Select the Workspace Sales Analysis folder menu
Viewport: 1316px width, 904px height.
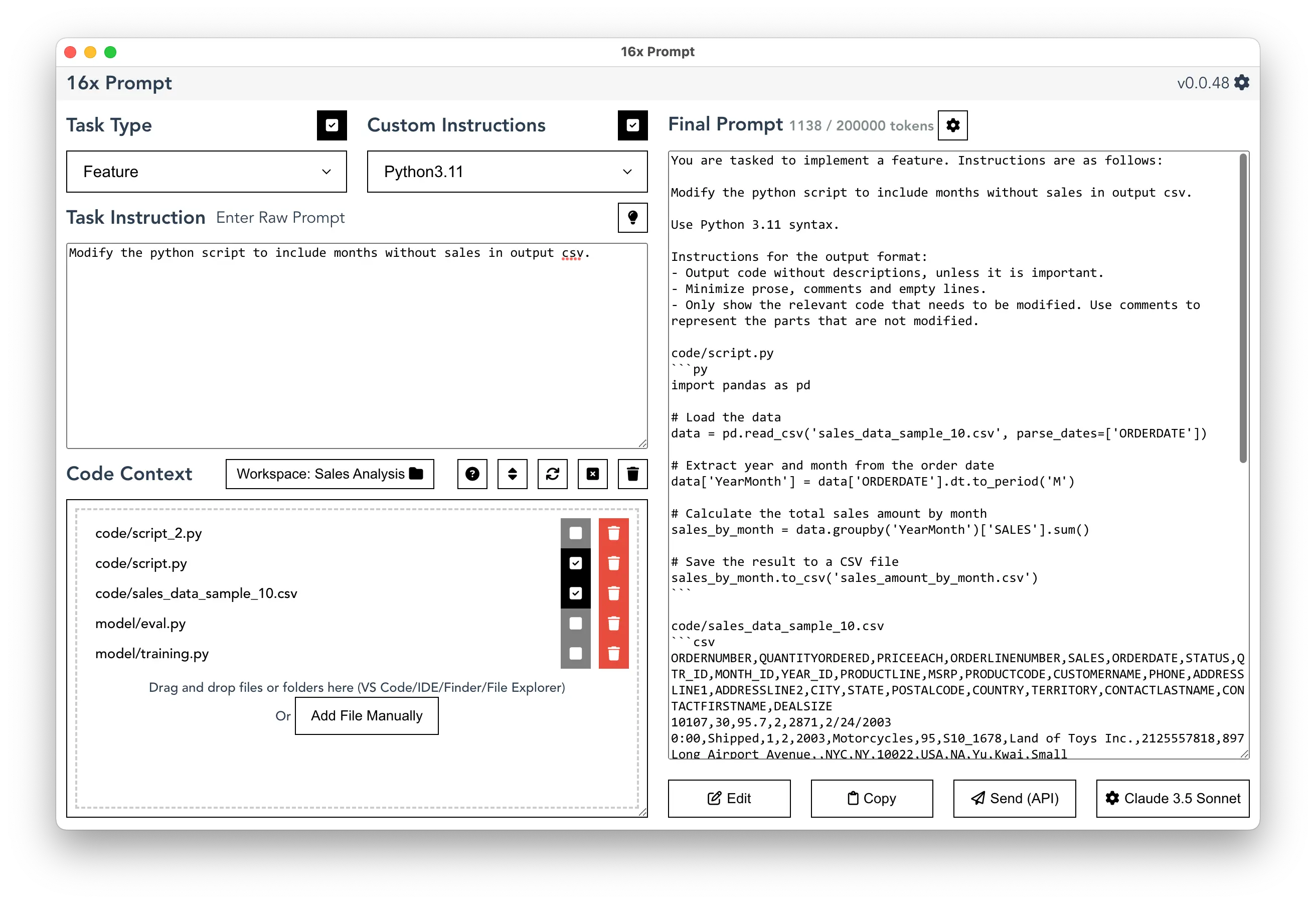pyautogui.click(x=330, y=474)
